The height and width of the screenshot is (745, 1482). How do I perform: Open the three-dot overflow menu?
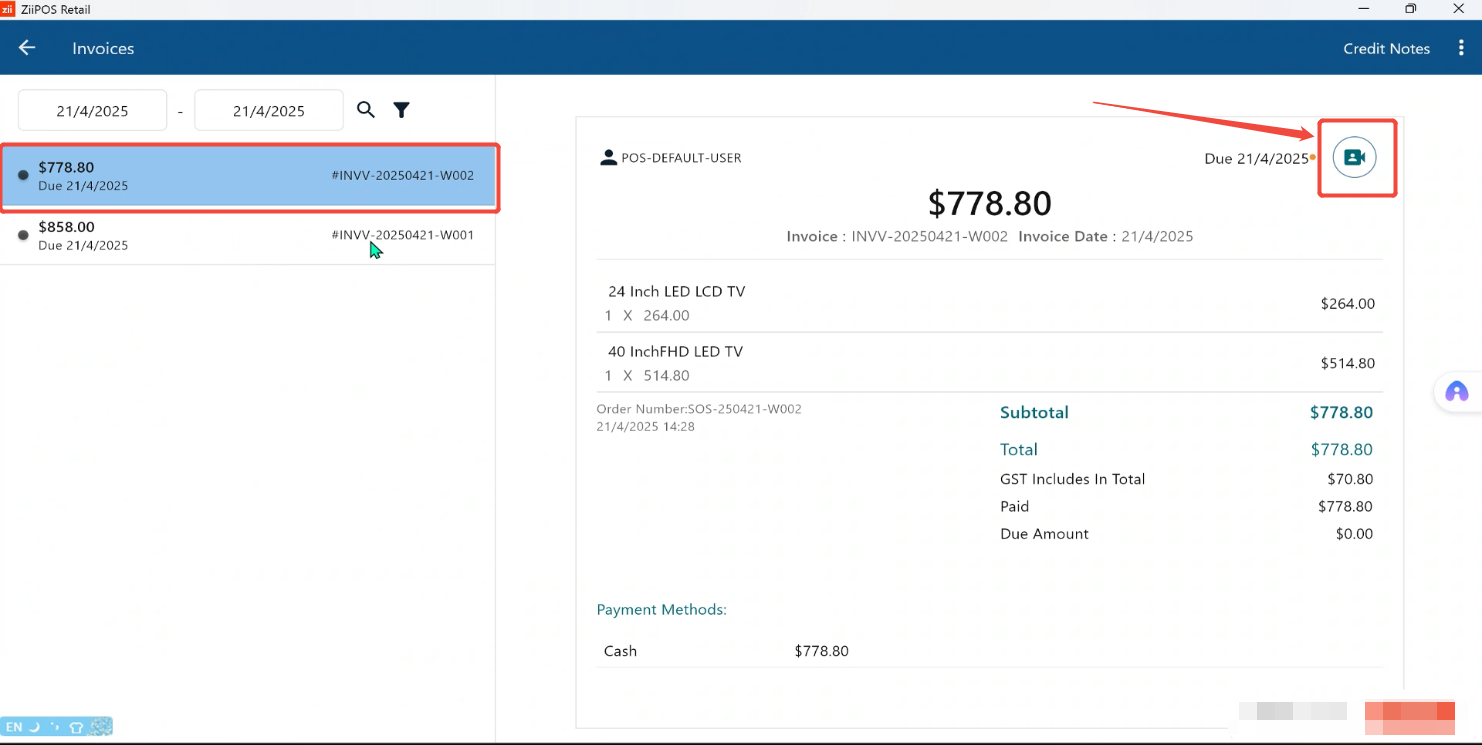point(1461,48)
